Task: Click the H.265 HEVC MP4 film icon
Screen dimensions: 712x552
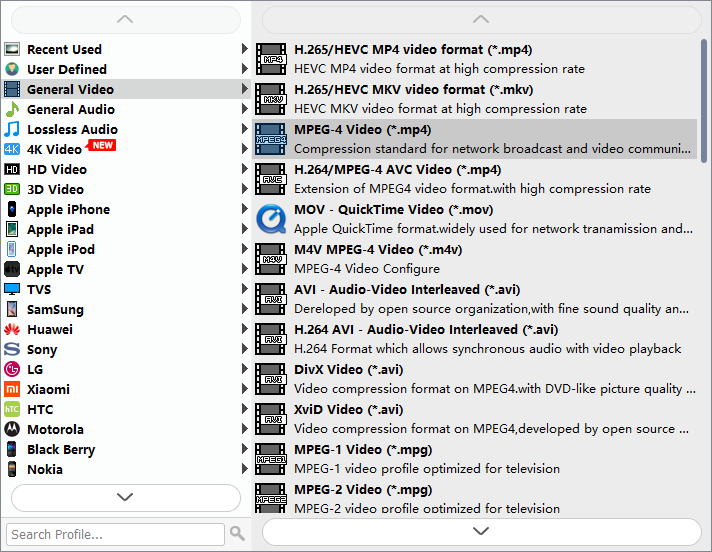Action: 271,59
